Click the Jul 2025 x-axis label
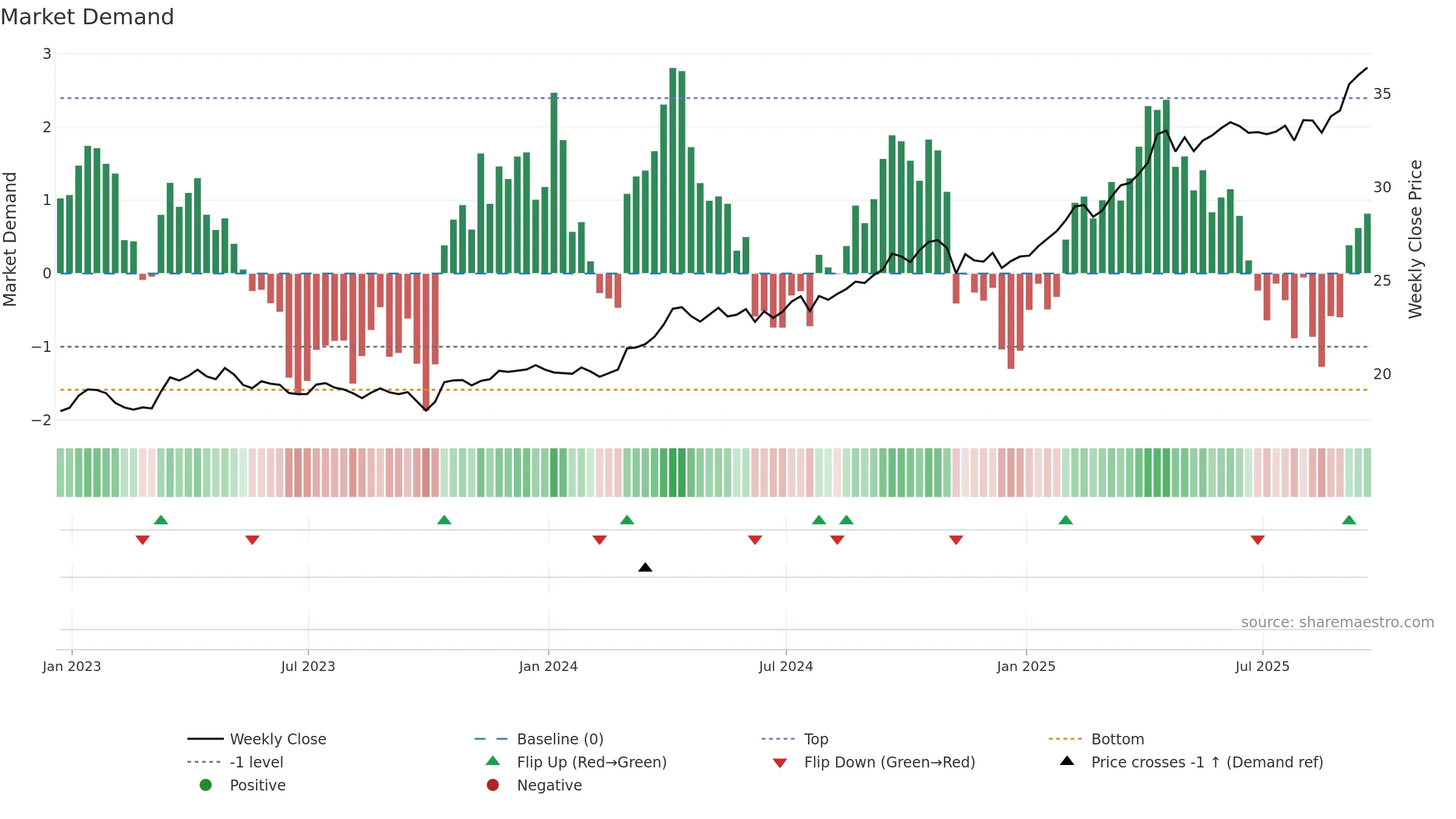 coord(1262,666)
